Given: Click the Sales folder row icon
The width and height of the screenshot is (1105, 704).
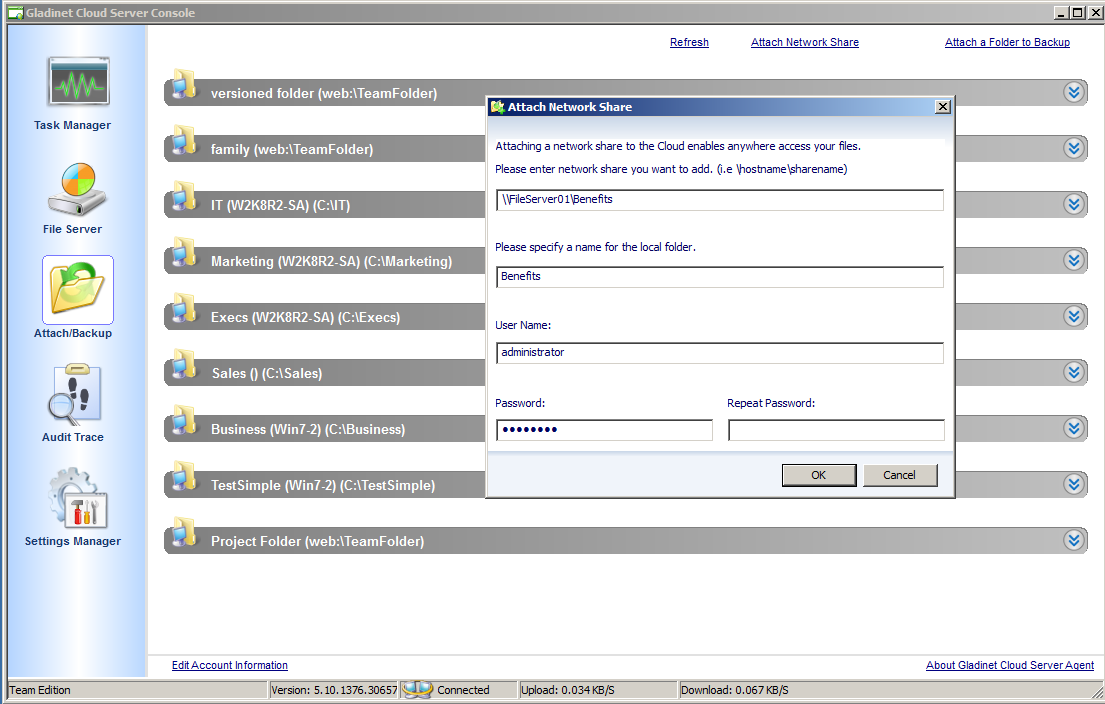Looking at the screenshot, I should (184, 364).
